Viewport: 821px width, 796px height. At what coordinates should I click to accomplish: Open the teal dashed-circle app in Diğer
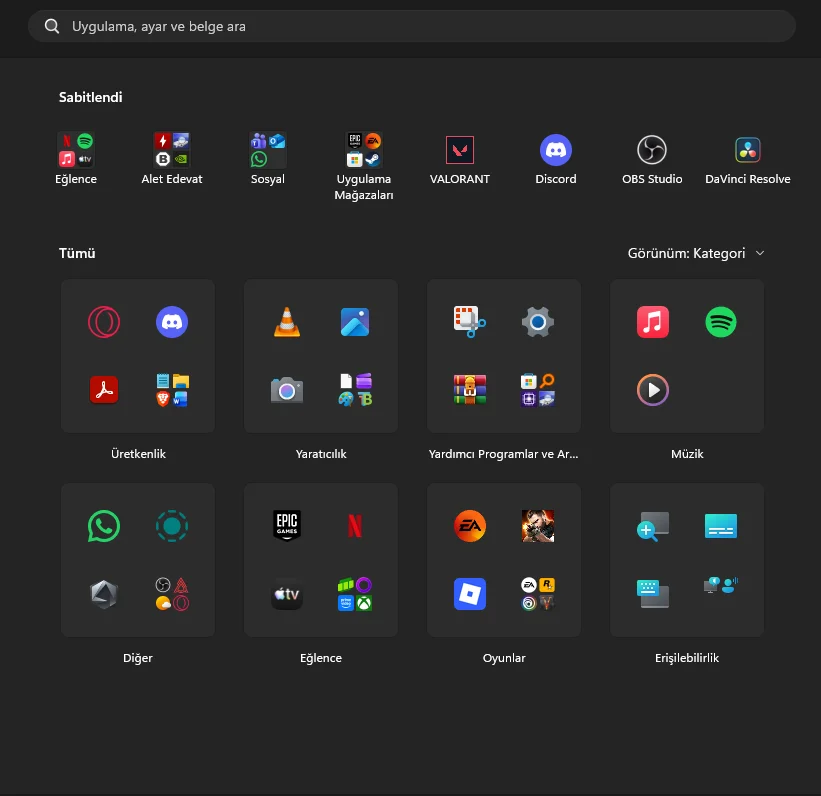[x=172, y=526]
